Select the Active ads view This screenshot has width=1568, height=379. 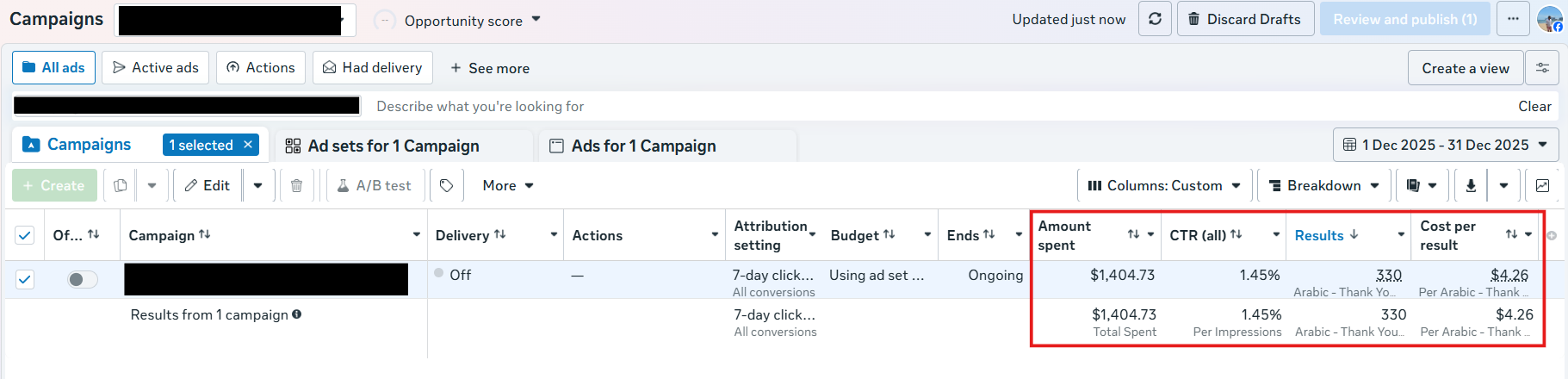click(x=156, y=67)
